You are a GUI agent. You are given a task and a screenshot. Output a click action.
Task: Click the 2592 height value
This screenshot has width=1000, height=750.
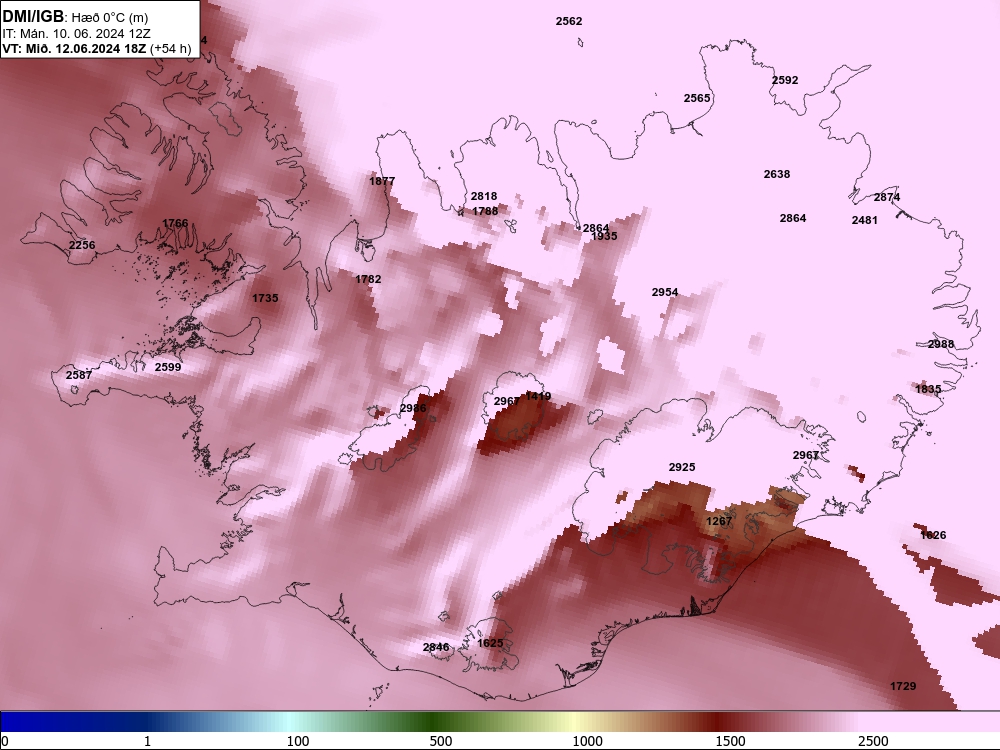coord(785,80)
